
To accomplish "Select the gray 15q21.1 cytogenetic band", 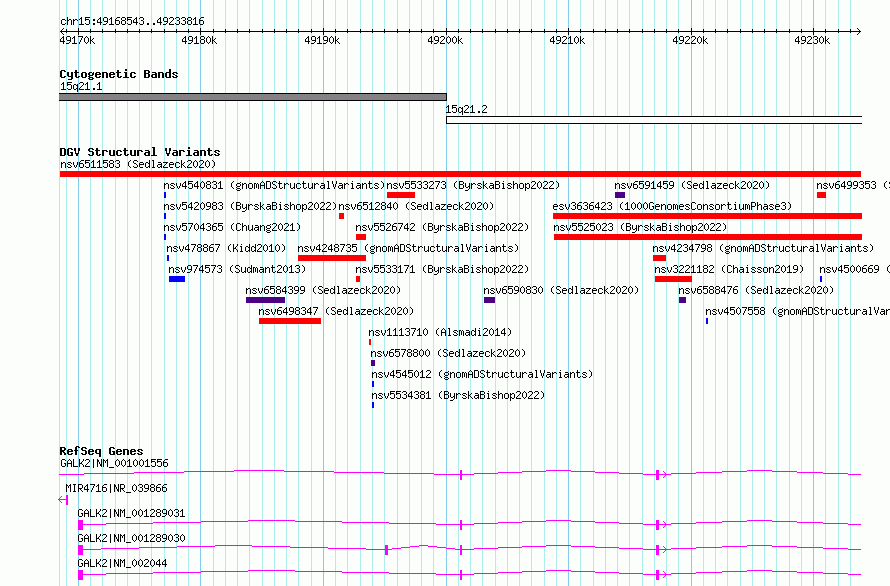I will click(x=253, y=97).
